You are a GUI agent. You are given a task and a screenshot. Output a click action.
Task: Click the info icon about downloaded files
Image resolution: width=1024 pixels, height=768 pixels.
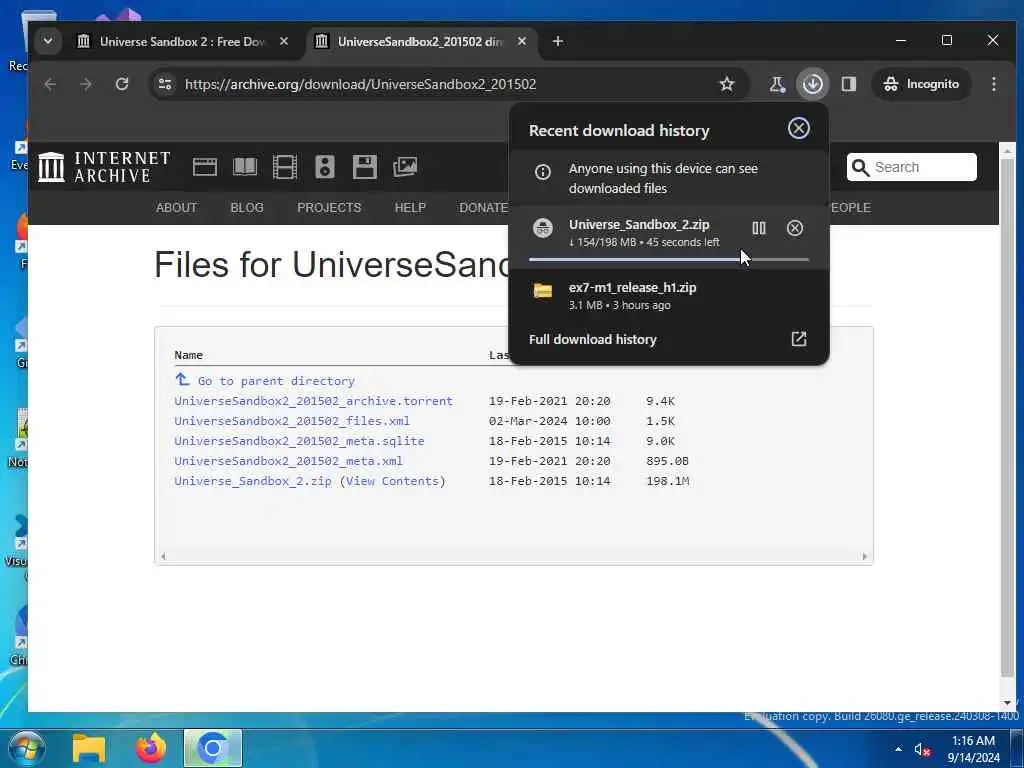[x=543, y=172]
